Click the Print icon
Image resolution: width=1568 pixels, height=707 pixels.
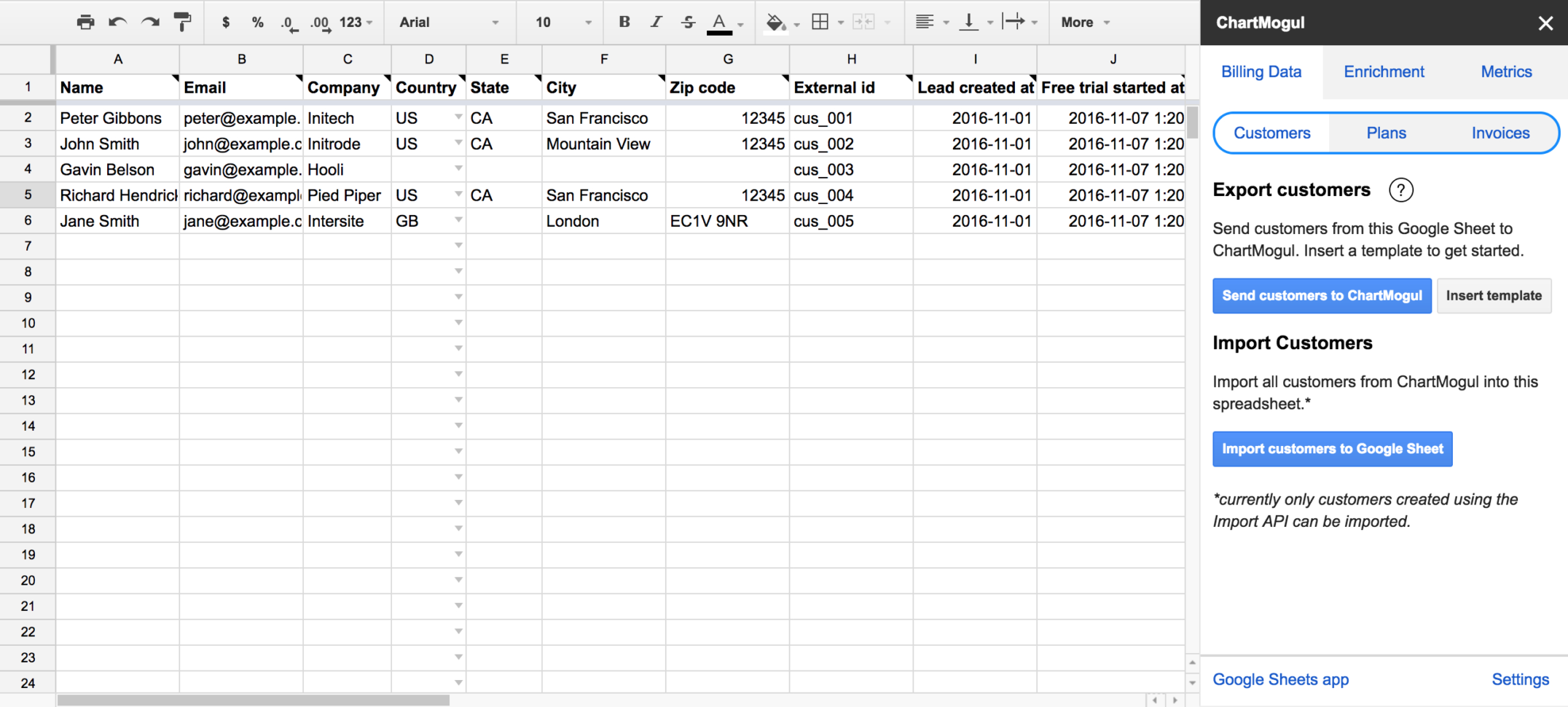[85, 22]
